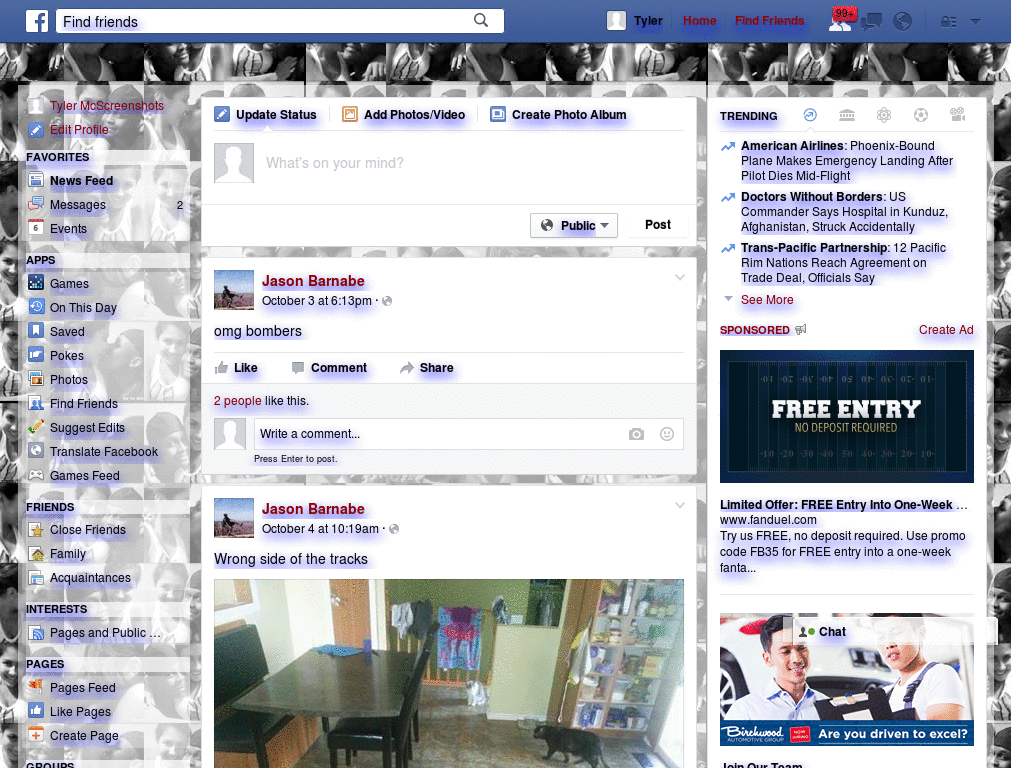Open Find Friends in top bar
Screen dimensions: 1024x768
click(769, 21)
